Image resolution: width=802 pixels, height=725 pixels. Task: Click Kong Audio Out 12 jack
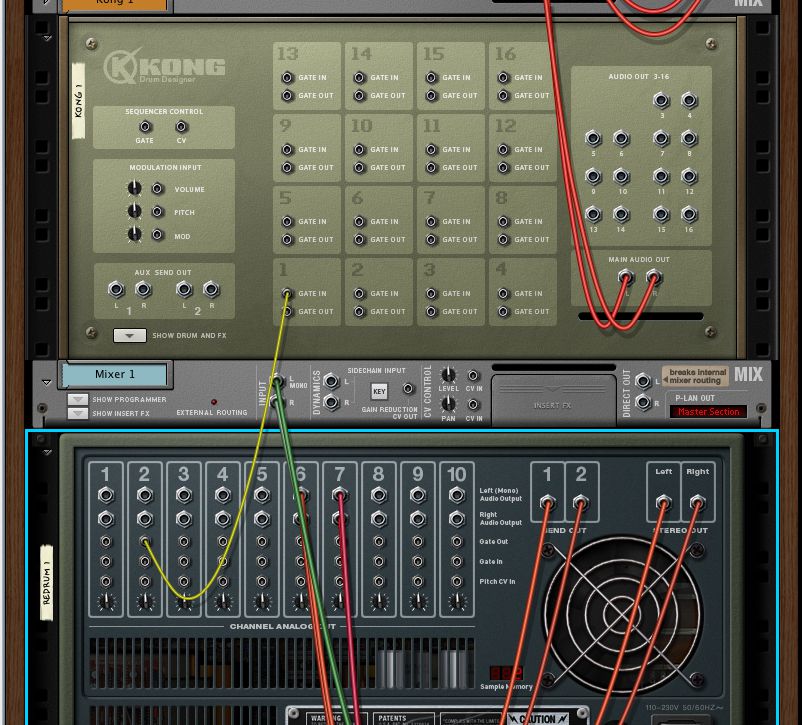coord(689,177)
